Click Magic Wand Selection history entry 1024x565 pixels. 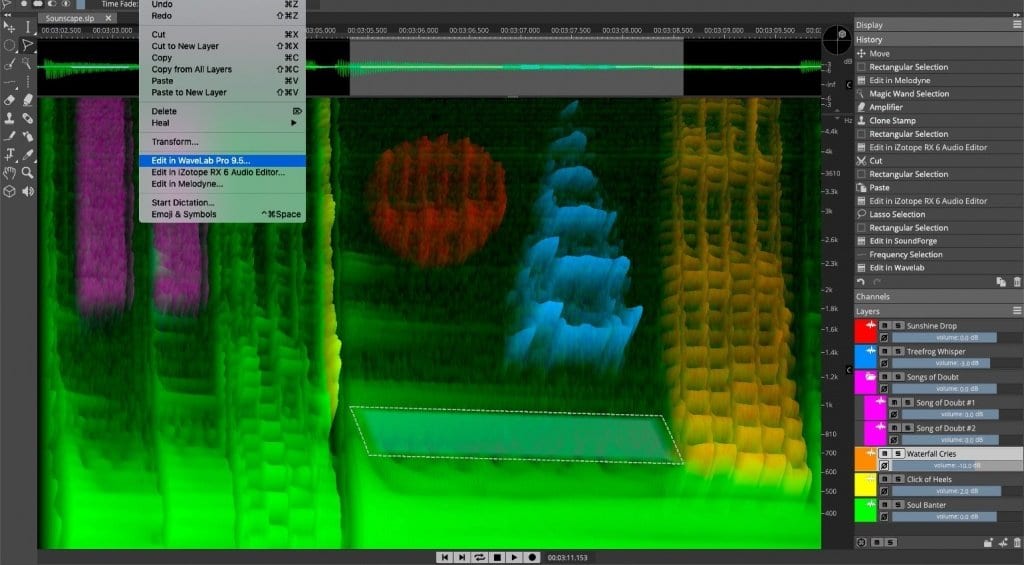click(x=938, y=94)
